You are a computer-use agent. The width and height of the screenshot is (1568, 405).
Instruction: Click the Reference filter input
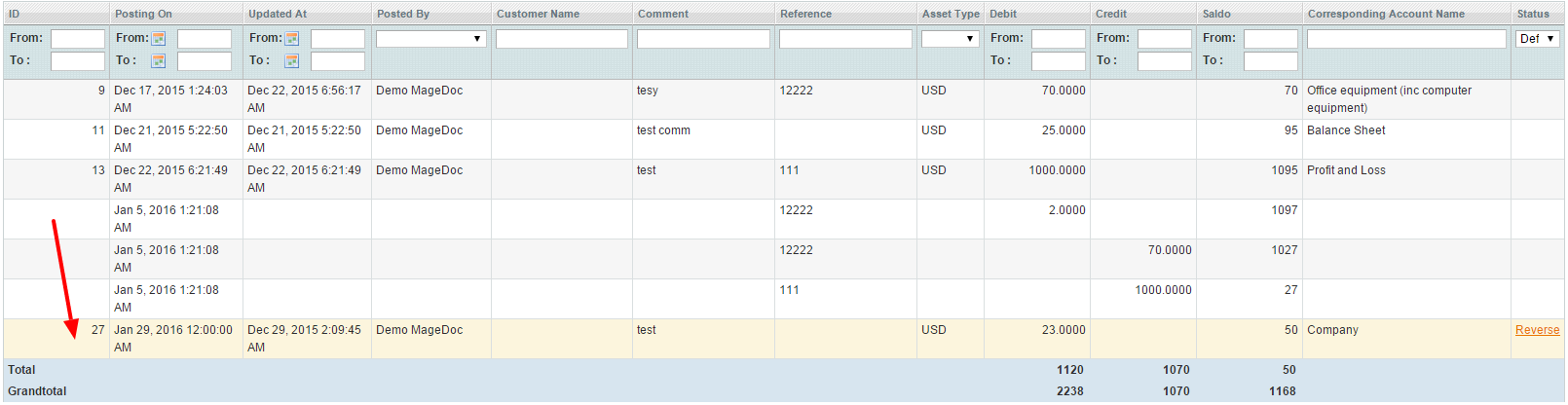tap(845, 39)
